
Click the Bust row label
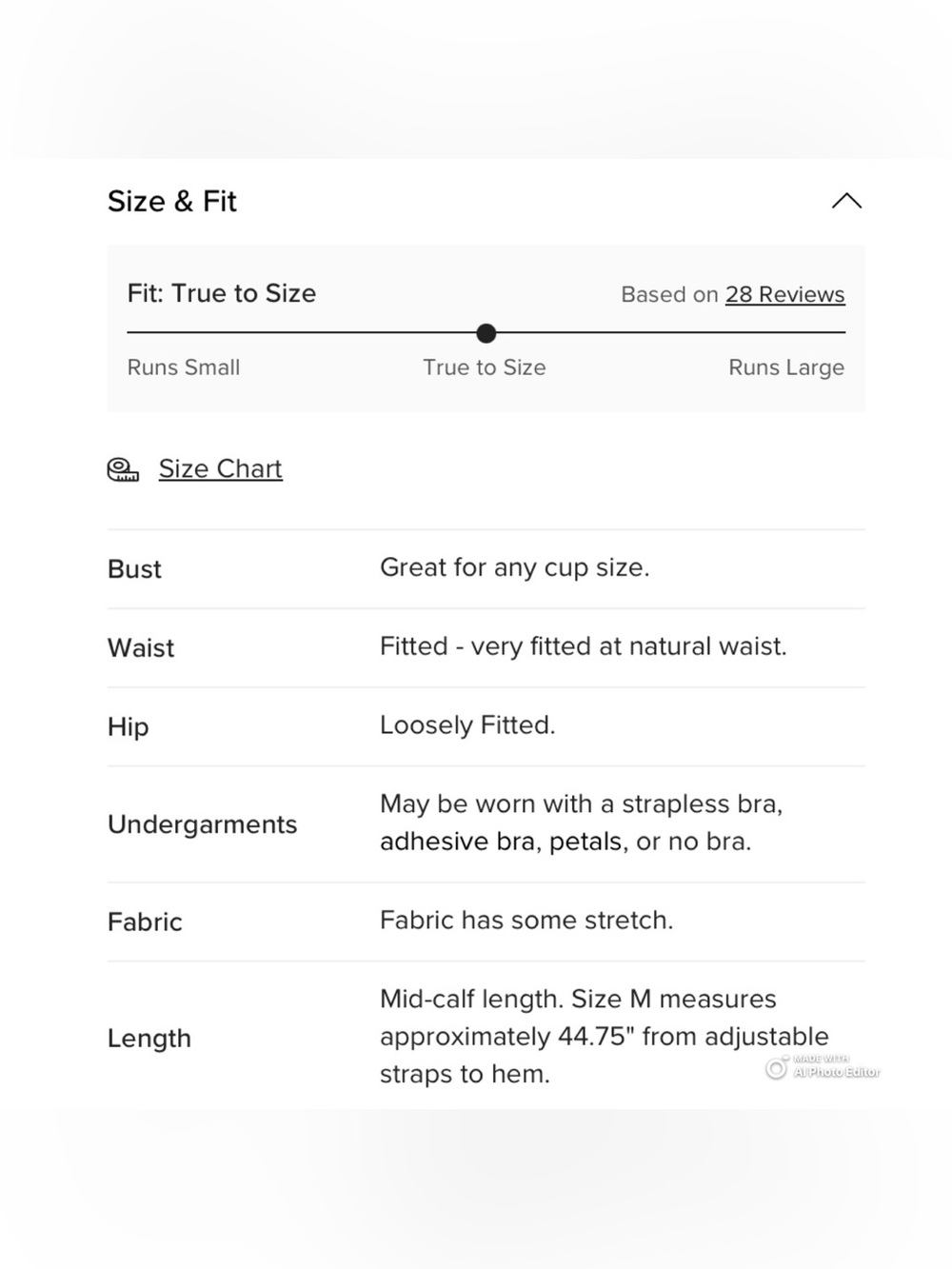[134, 569]
